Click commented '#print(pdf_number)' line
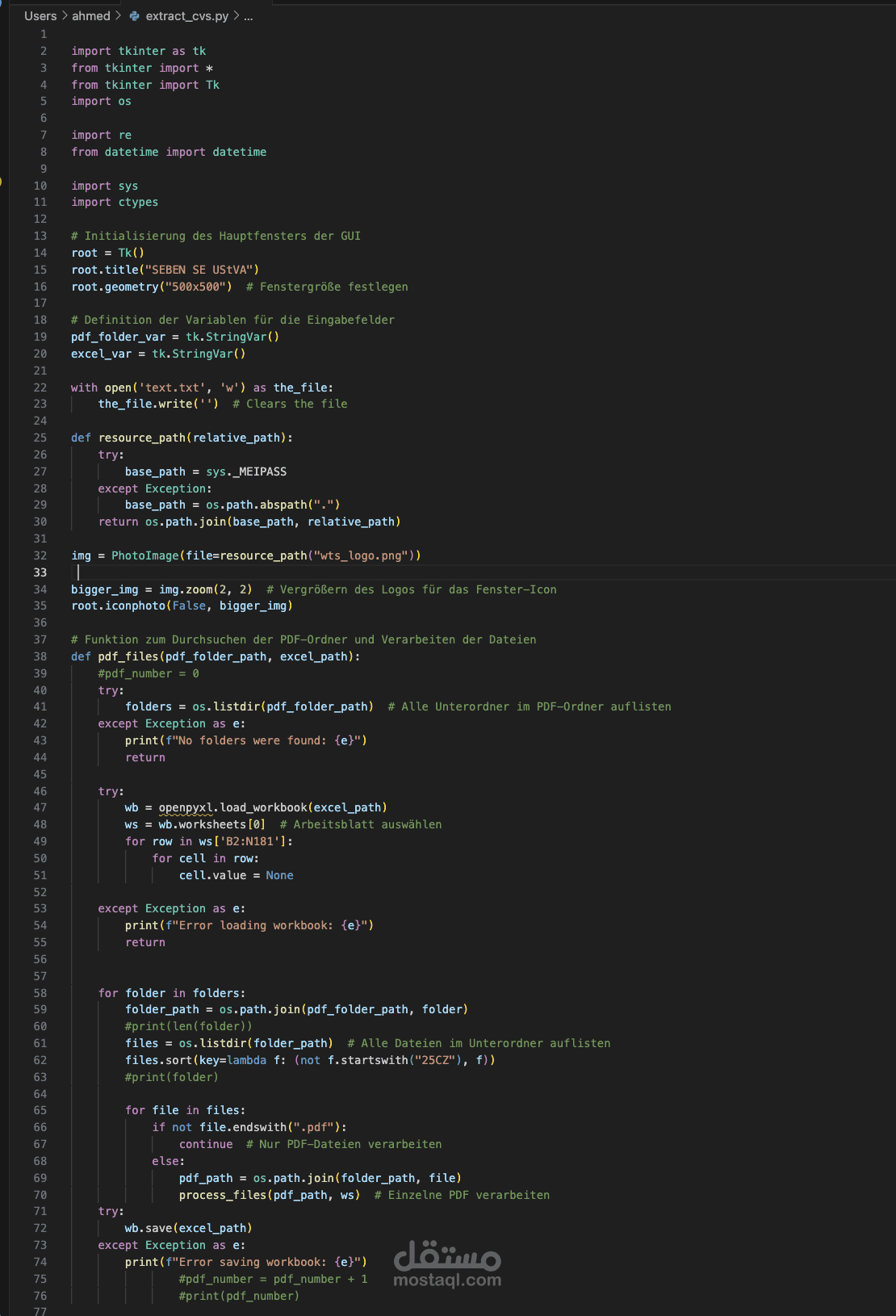The image size is (896, 1316). pos(240,1296)
